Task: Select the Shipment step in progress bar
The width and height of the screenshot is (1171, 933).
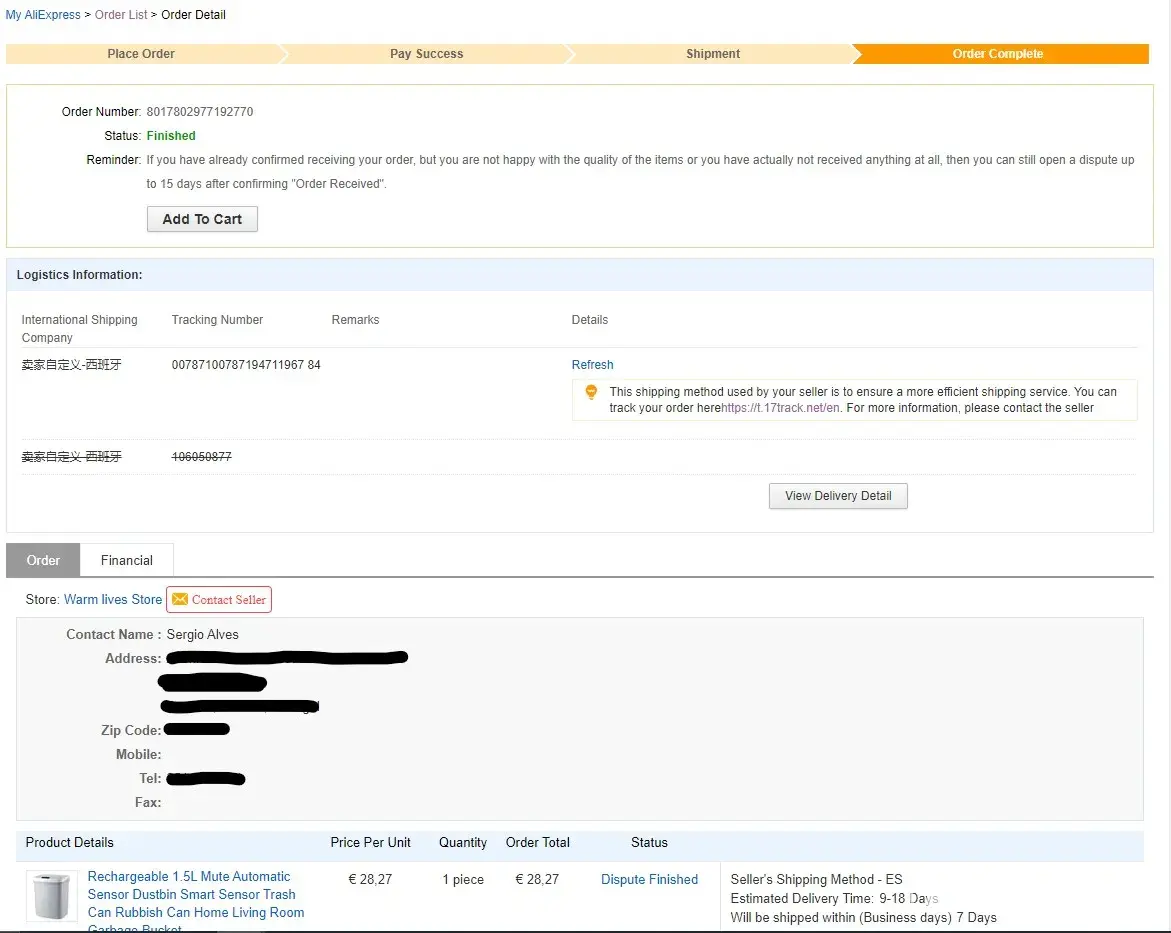Action: coord(713,54)
